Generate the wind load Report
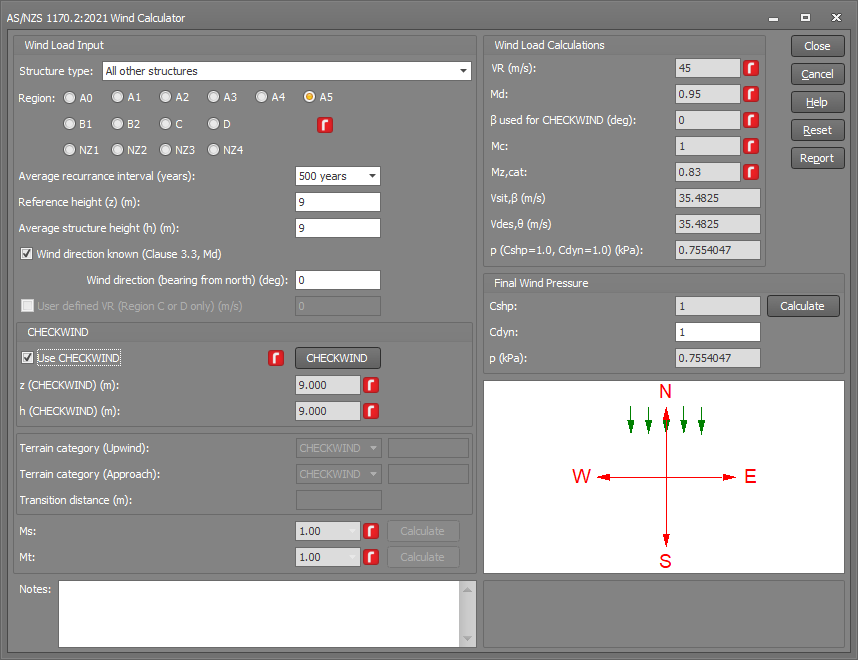This screenshot has height=660, width=858. [x=818, y=158]
